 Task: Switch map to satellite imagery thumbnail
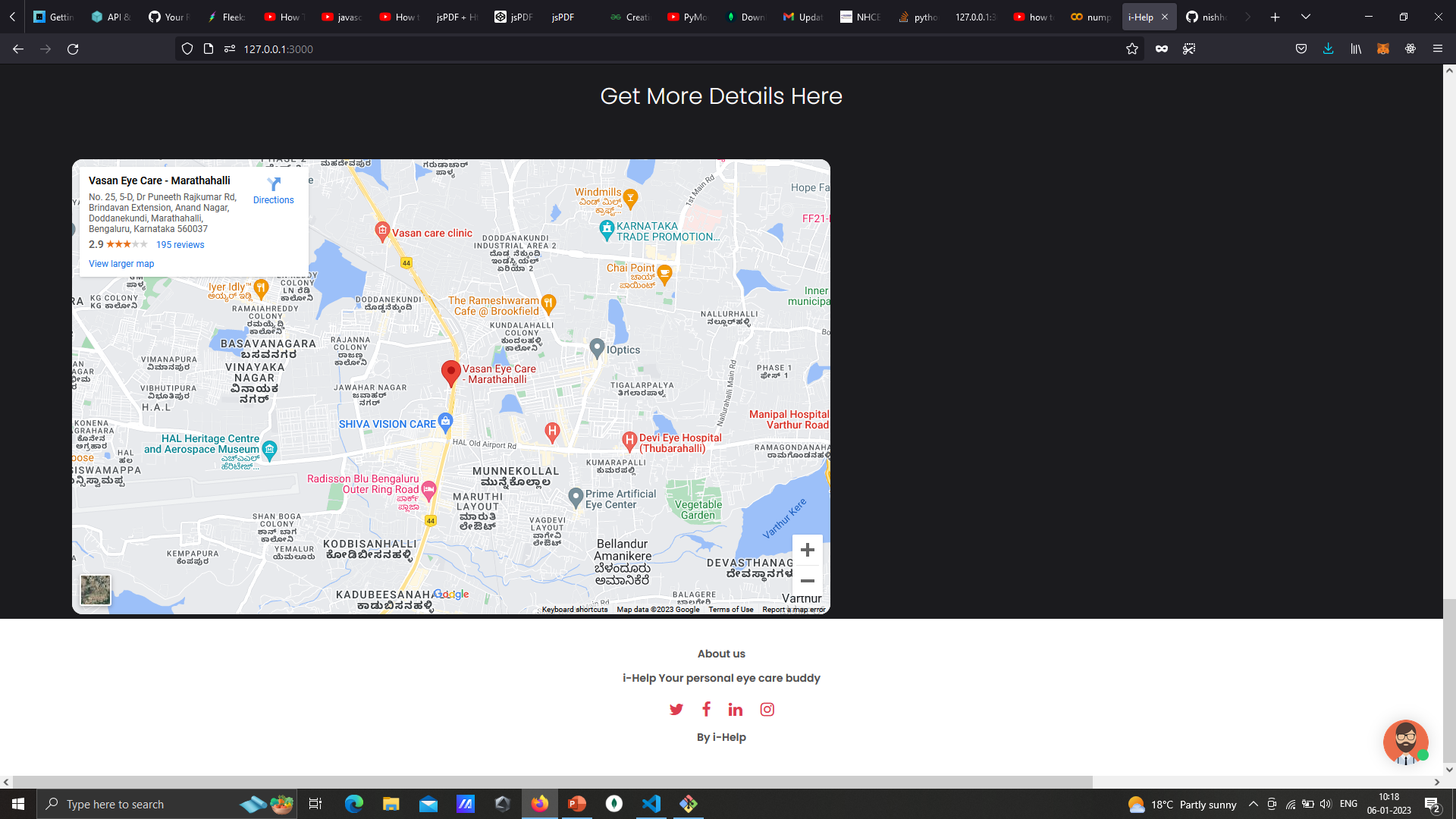click(96, 590)
